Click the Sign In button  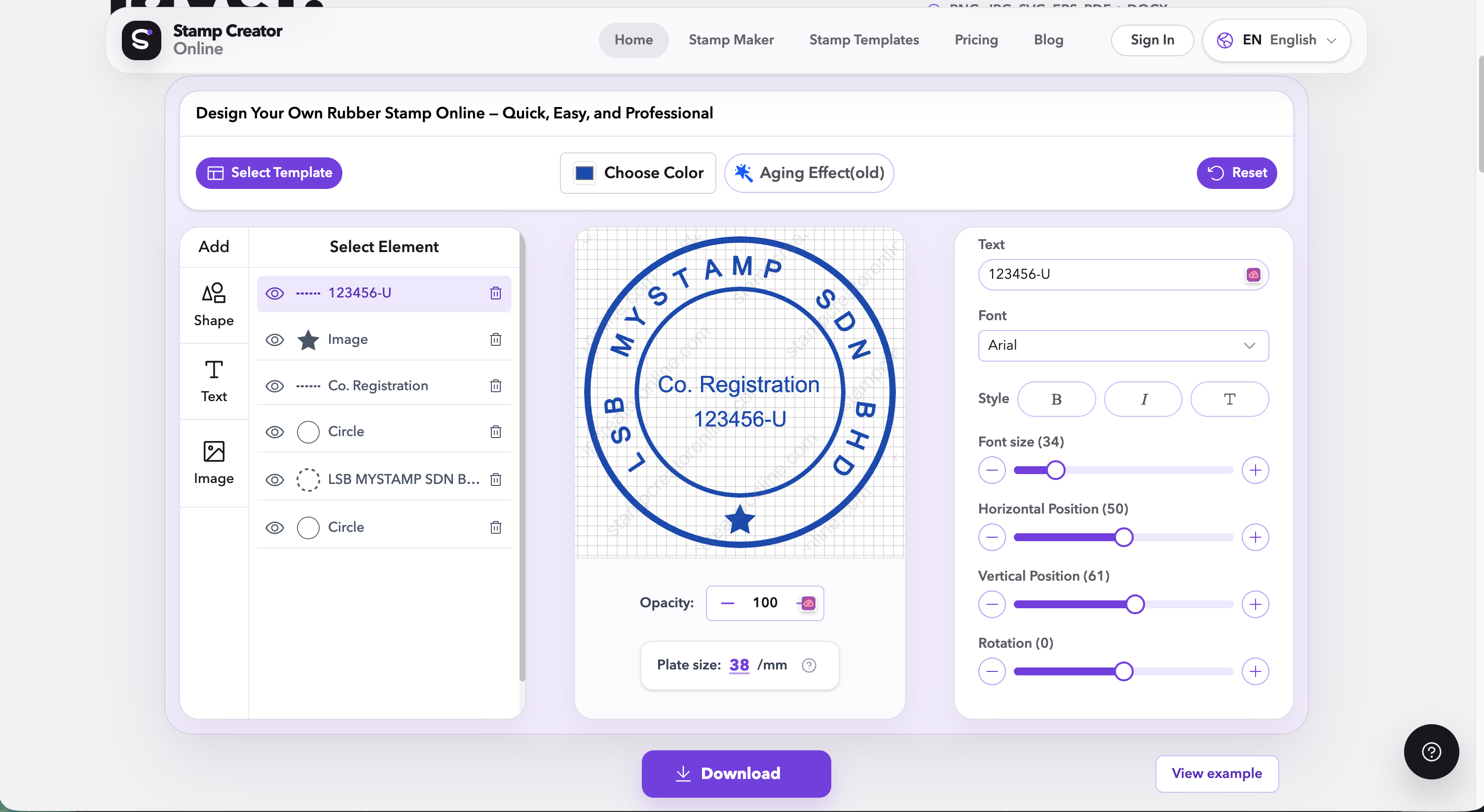point(1152,40)
